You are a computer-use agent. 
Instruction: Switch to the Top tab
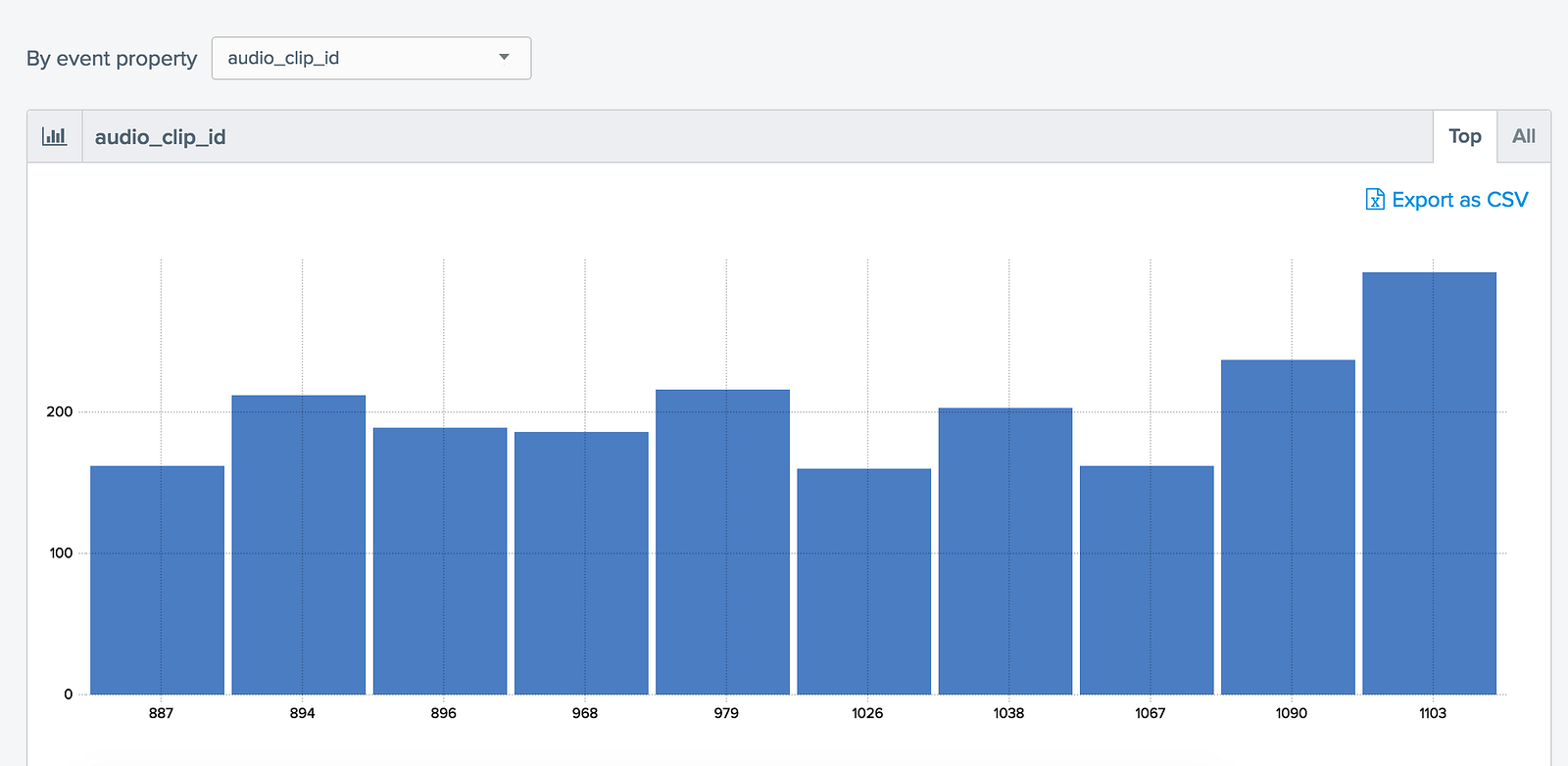click(x=1465, y=136)
